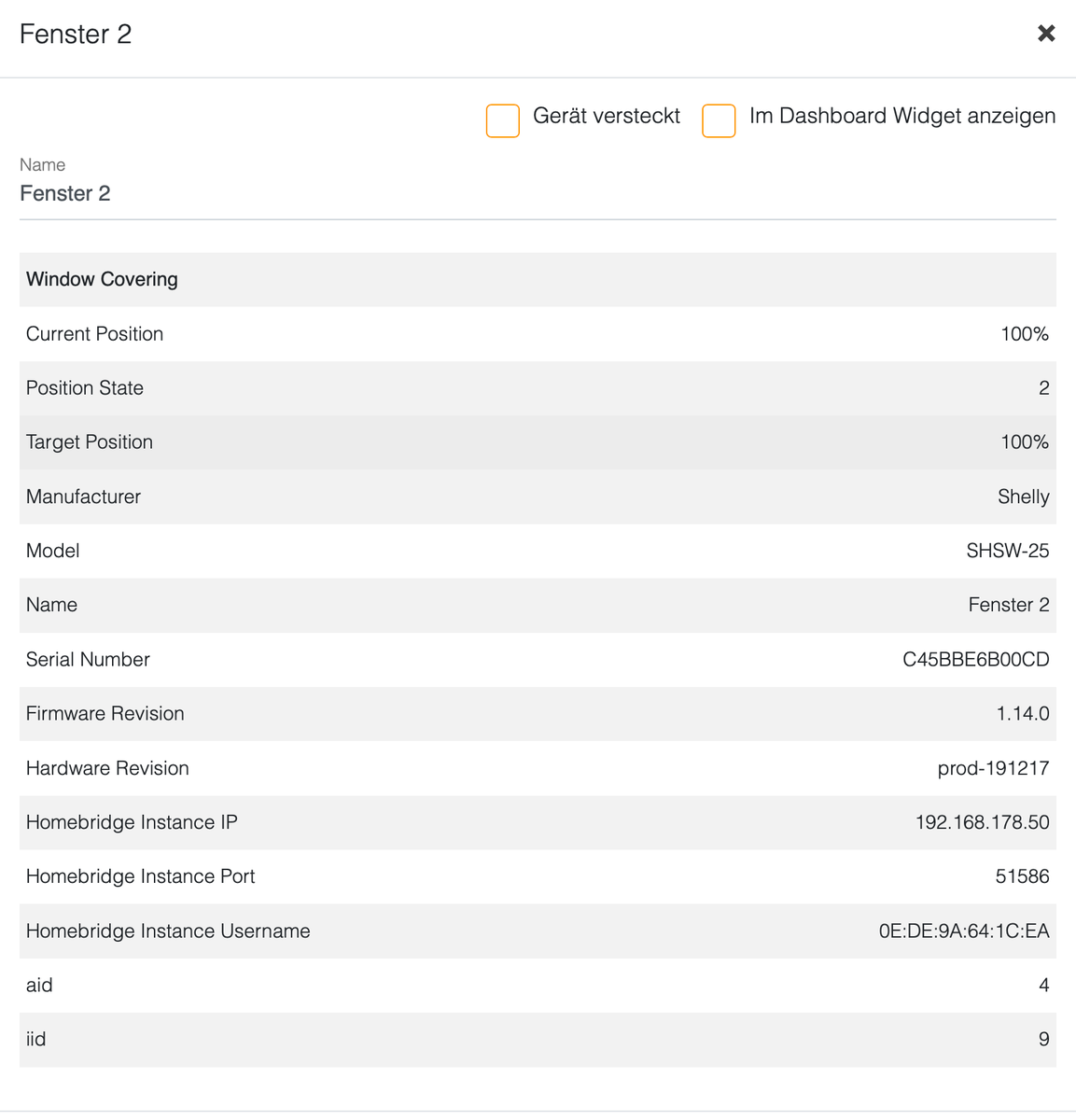Viewport: 1076px width, 1120px height.
Task: Click the Hardware Revision value prod-191217
Action: pos(993,768)
